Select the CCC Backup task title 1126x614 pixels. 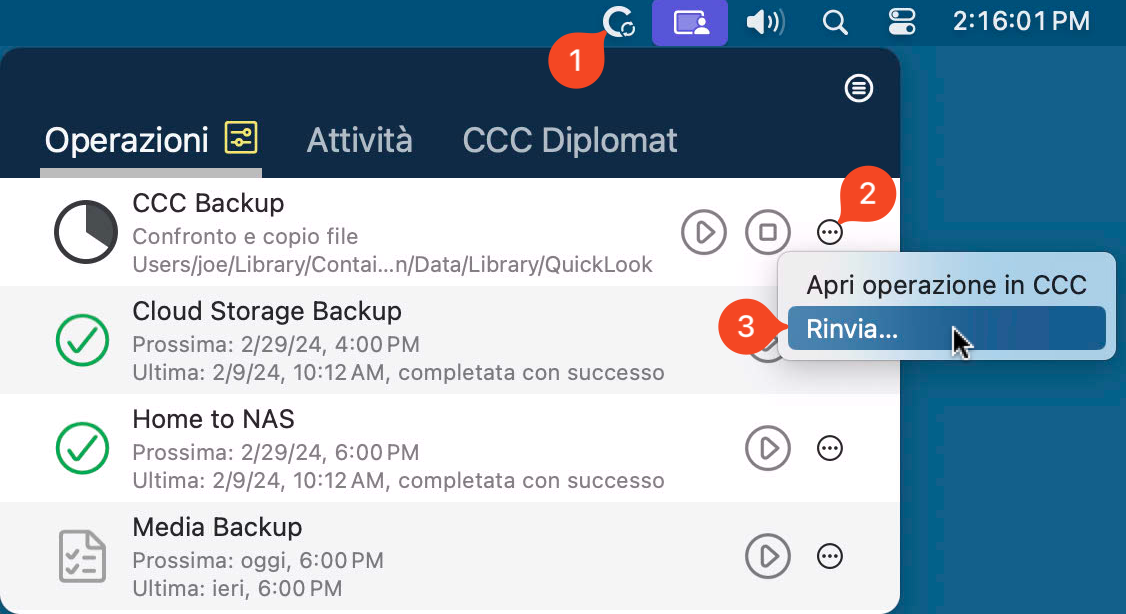click(208, 203)
